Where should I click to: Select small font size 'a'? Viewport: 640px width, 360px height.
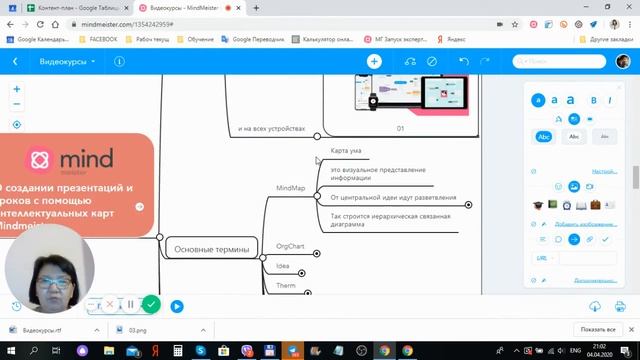538,100
